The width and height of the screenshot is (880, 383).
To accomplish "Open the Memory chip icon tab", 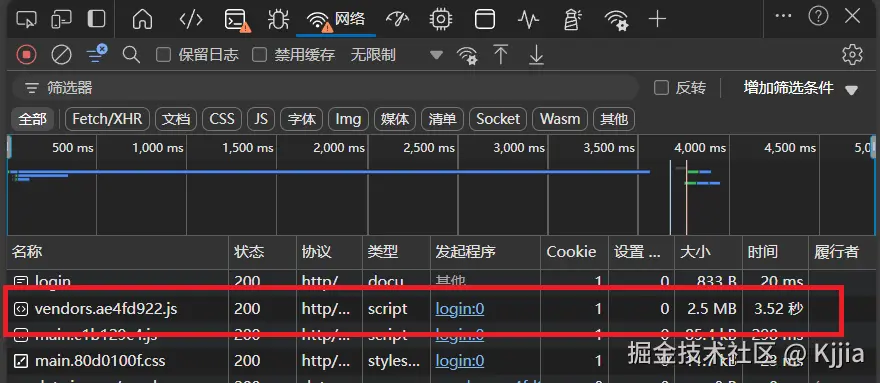I will click(441, 19).
